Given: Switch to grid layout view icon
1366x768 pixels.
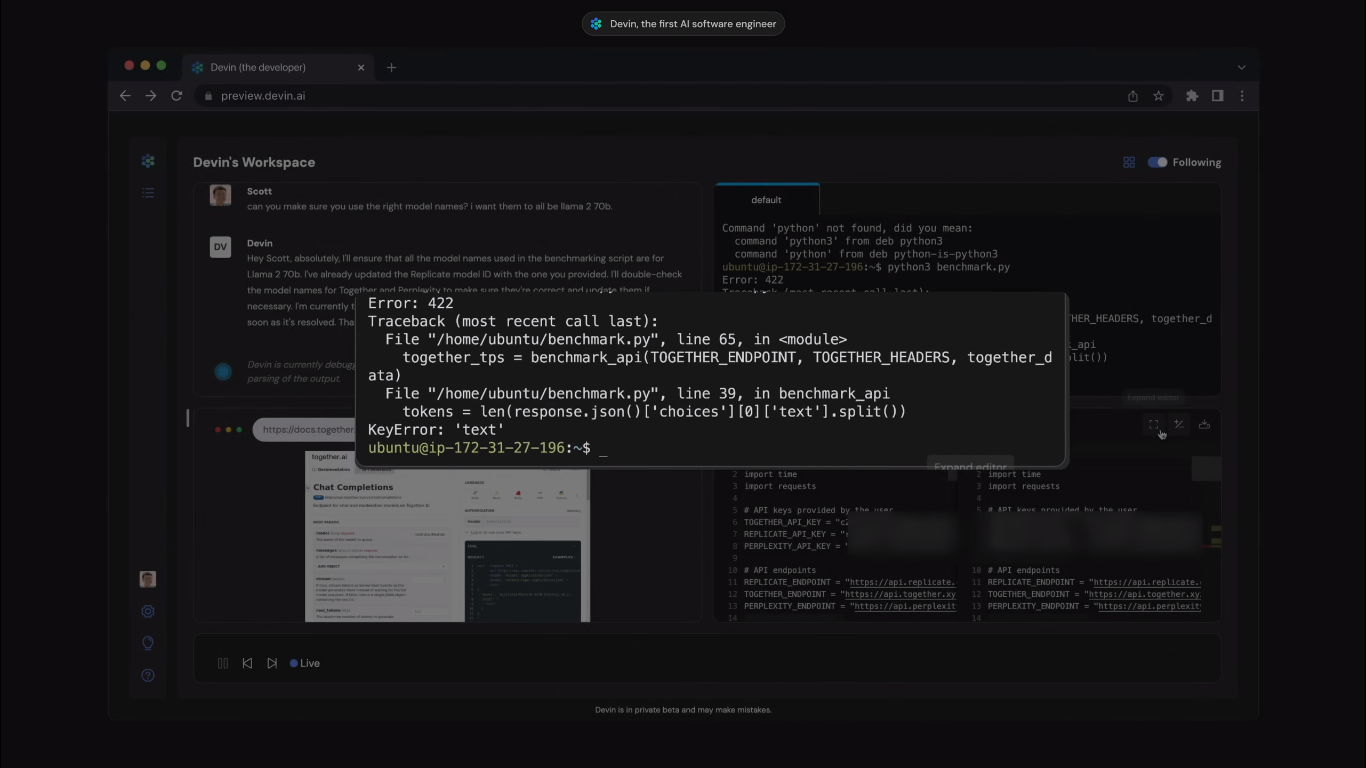Looking at the screenshot, I should [x=1129, y=162].
